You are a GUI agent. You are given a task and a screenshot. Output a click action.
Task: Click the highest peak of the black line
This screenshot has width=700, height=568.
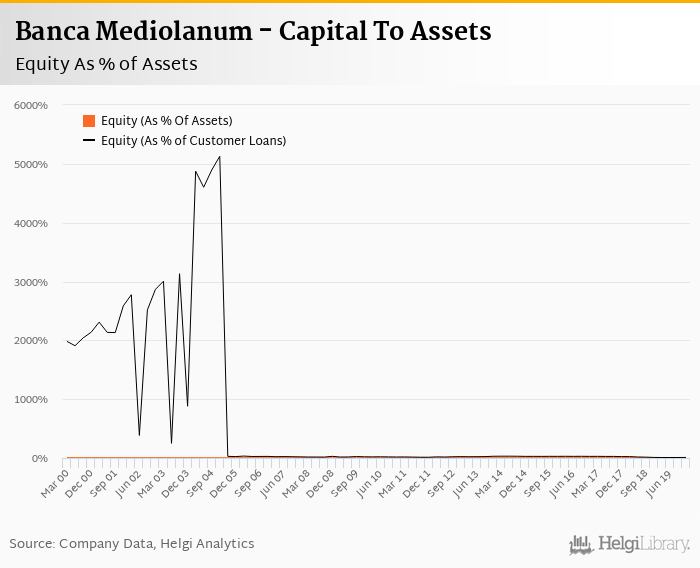(219, 157)
